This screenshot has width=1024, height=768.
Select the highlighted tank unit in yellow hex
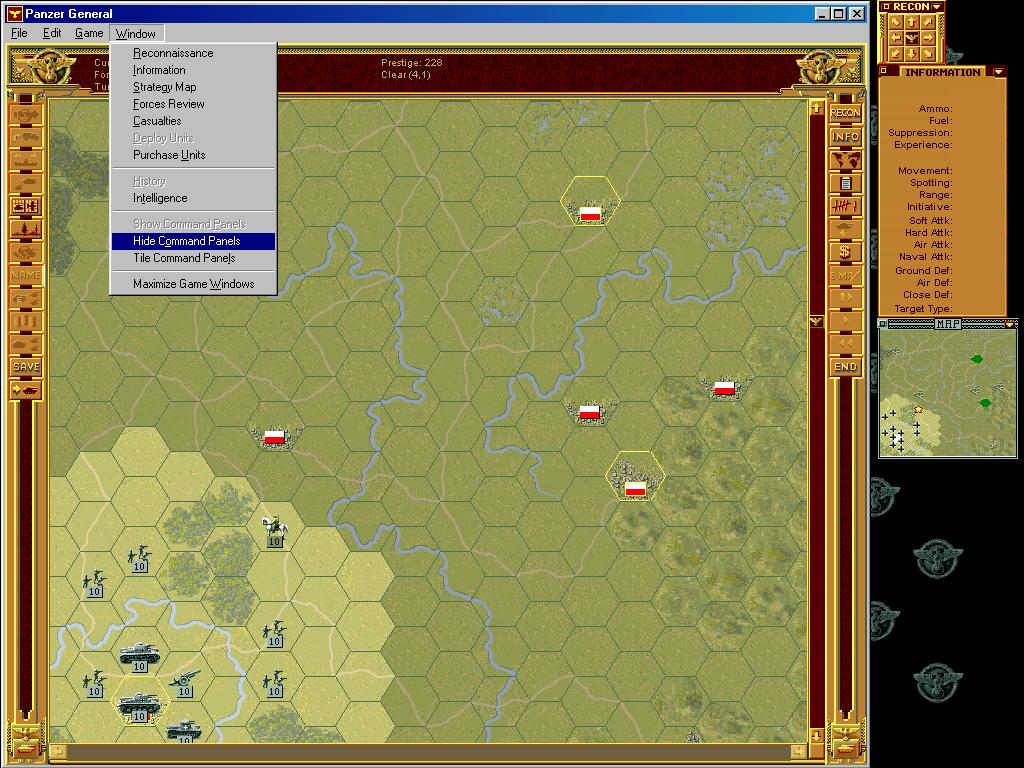(138, 706)
